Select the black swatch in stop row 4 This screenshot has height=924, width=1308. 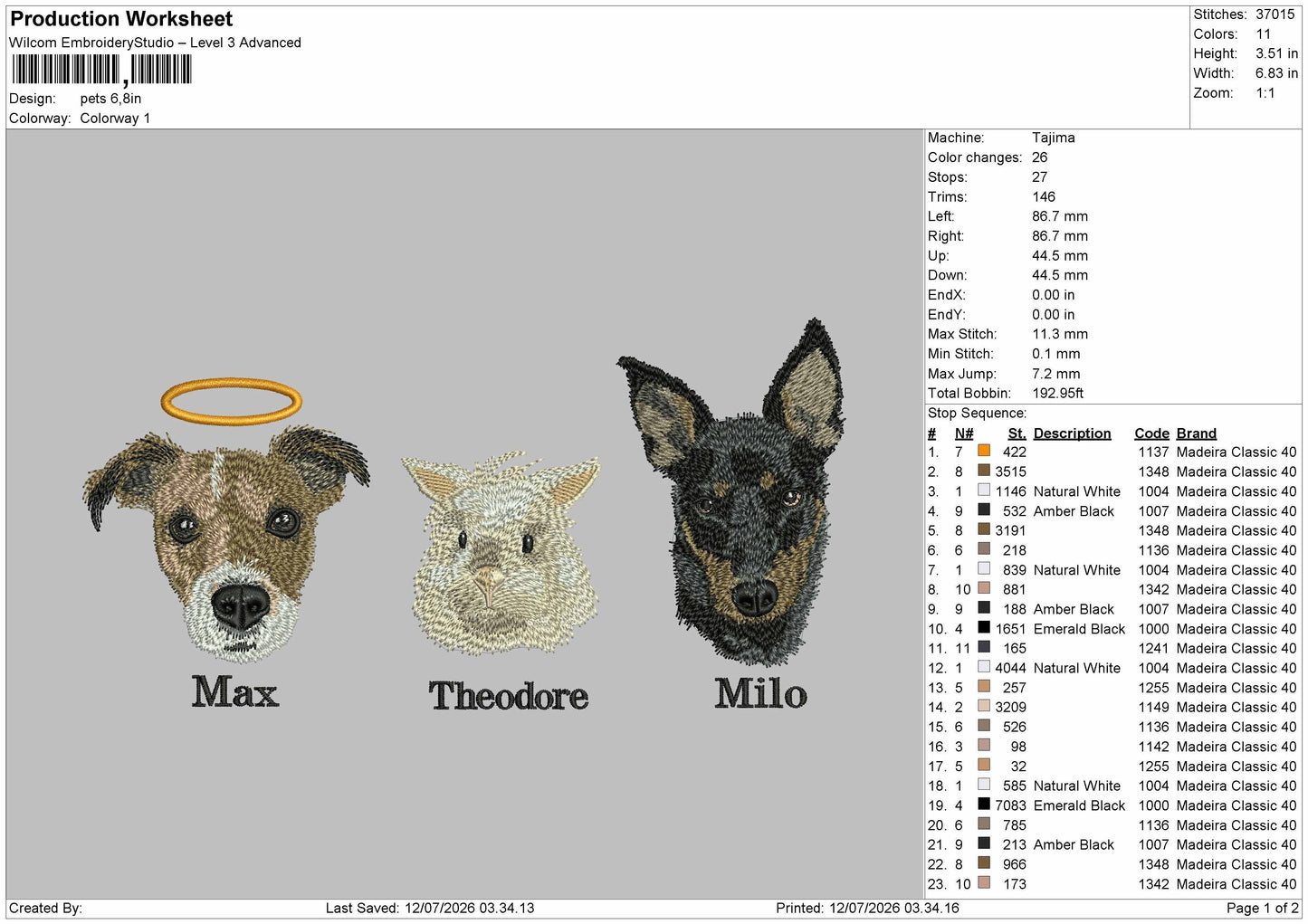(x=984, y=510)
